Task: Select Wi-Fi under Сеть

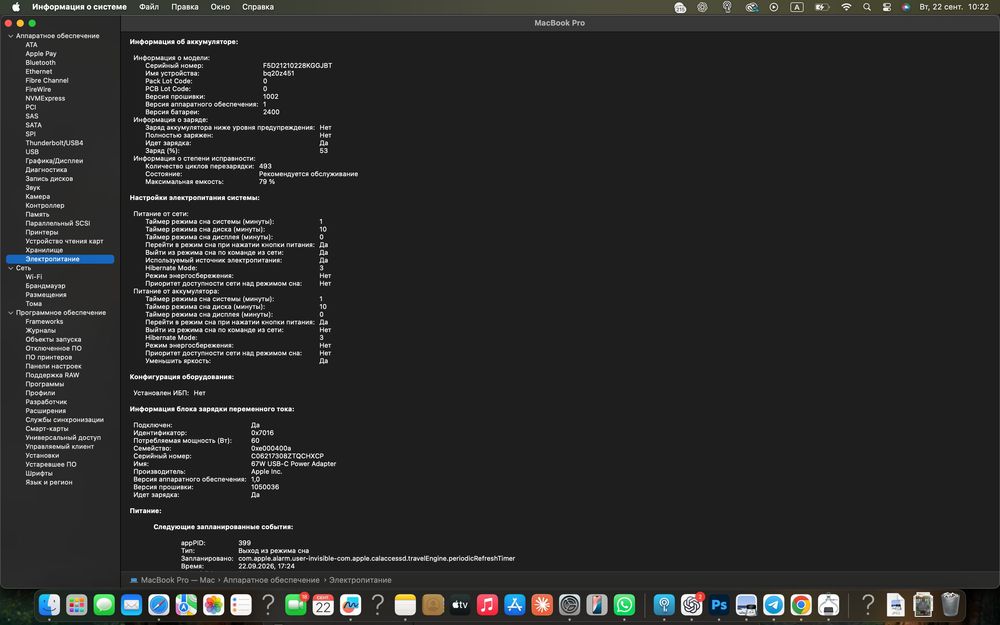Action: [x=34, y=277]
